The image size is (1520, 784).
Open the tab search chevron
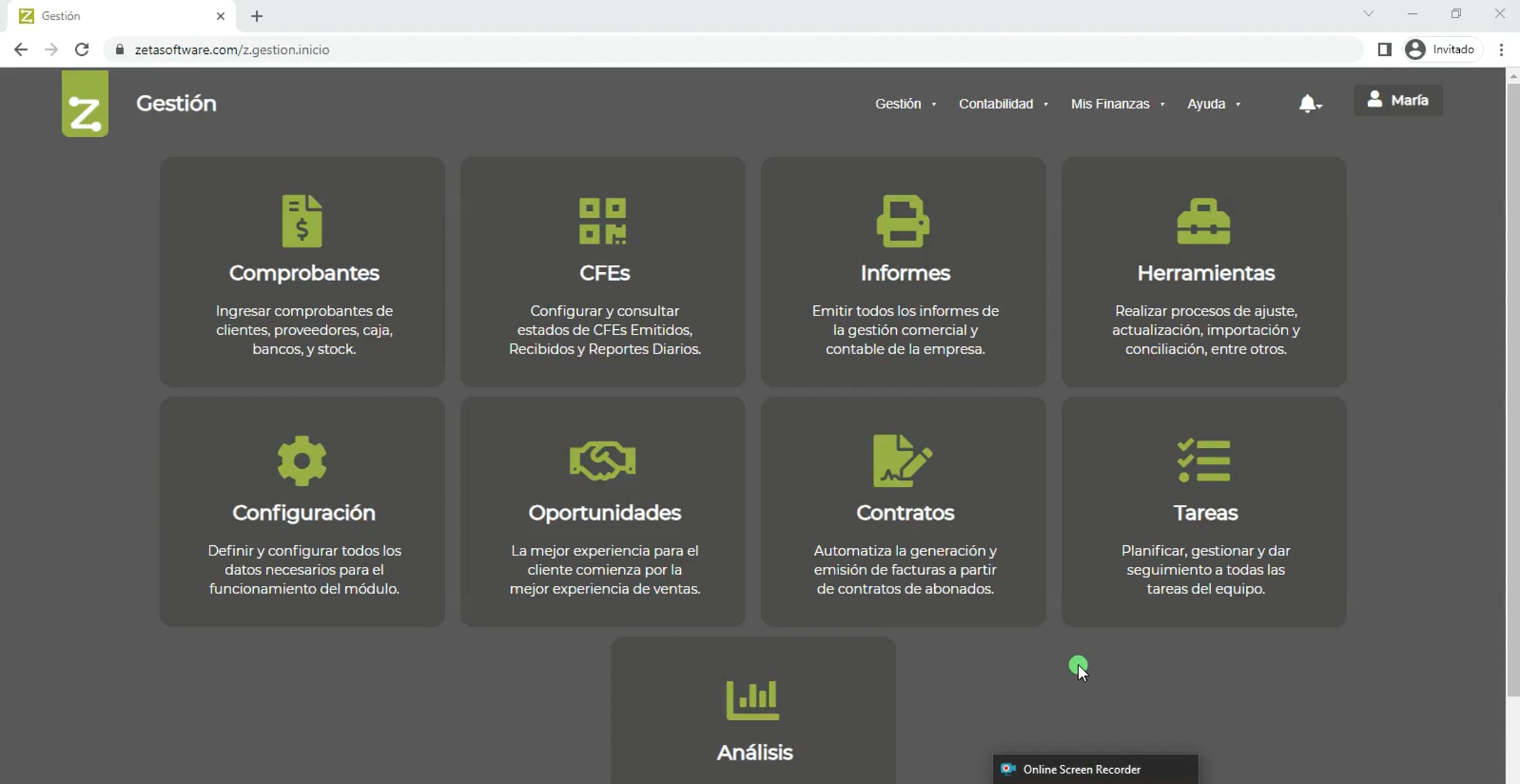[1369, 14]
